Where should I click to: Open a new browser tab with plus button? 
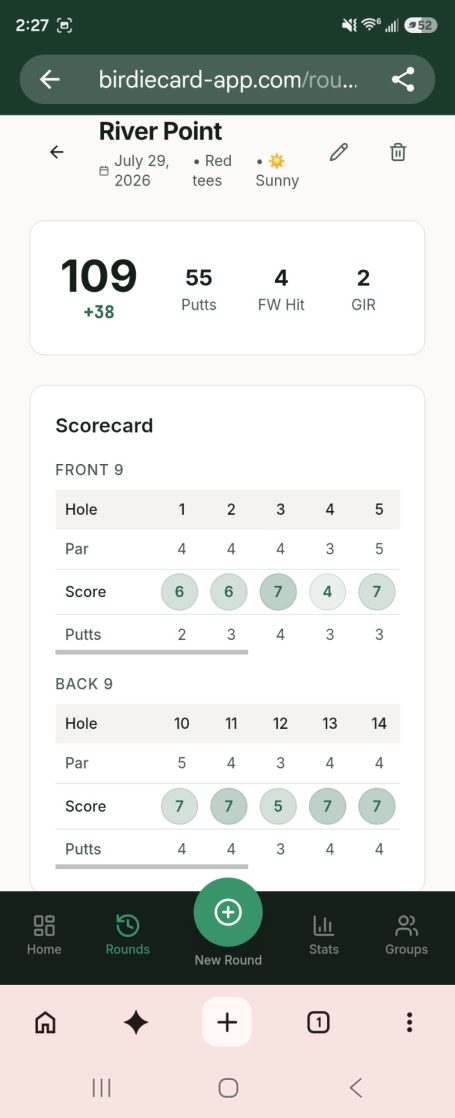(x=227, y=1022)
